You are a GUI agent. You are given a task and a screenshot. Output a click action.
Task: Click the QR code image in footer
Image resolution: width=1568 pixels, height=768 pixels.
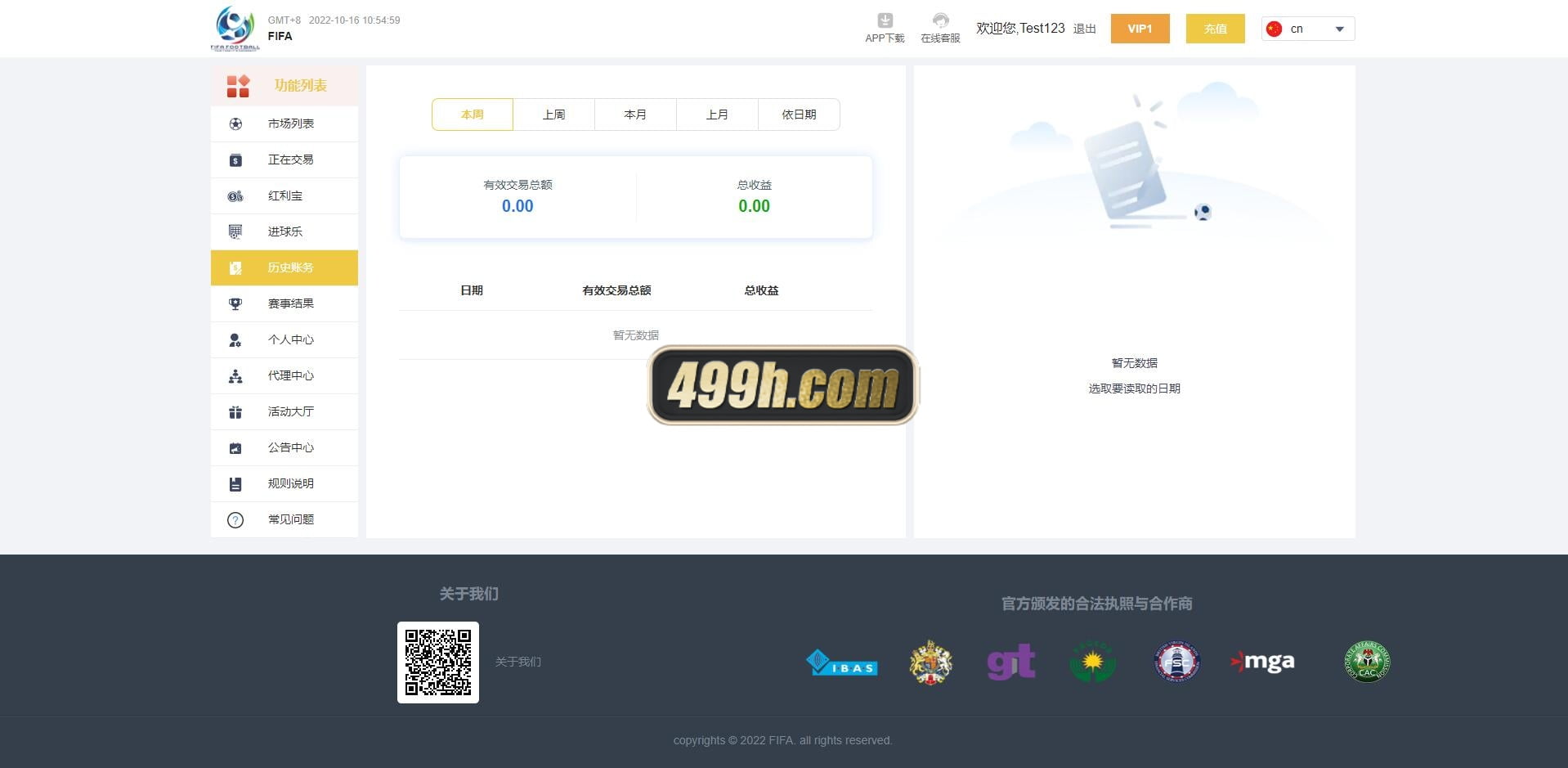coord(438,662)
